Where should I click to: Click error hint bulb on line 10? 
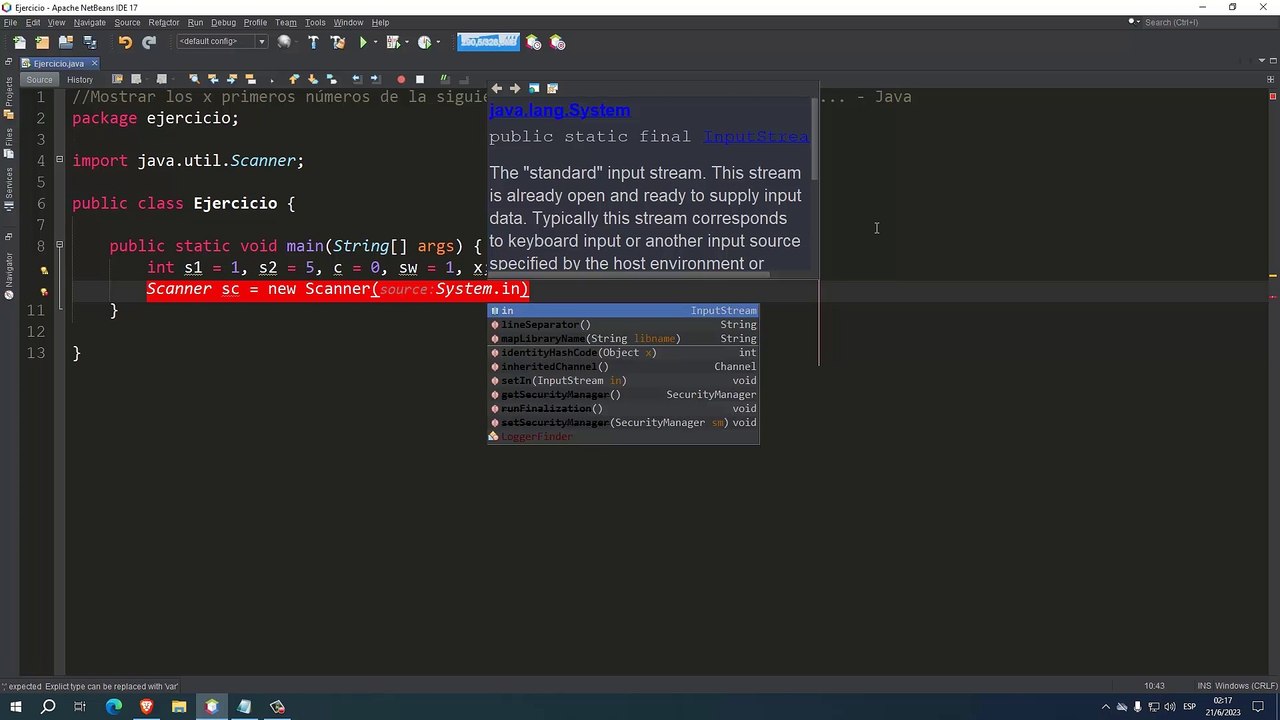point(44,291)
